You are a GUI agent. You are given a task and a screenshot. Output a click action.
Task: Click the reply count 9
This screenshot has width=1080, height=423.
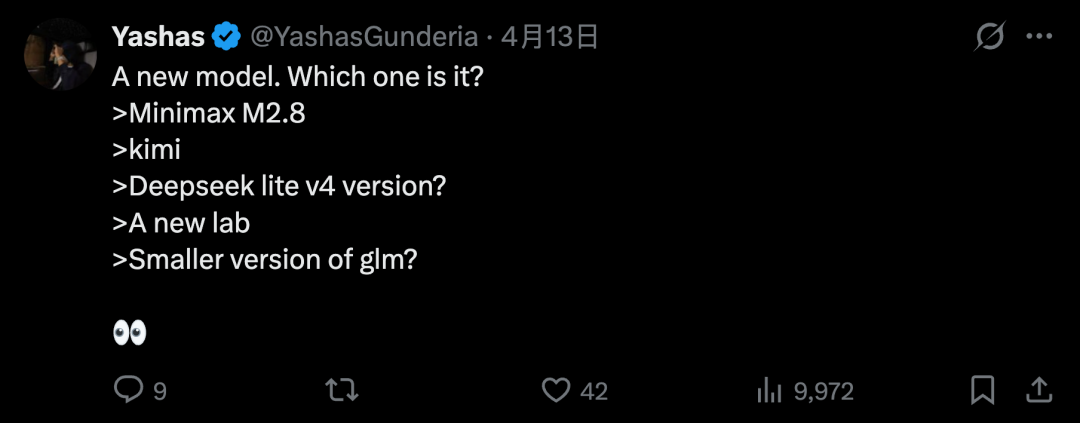159,391
